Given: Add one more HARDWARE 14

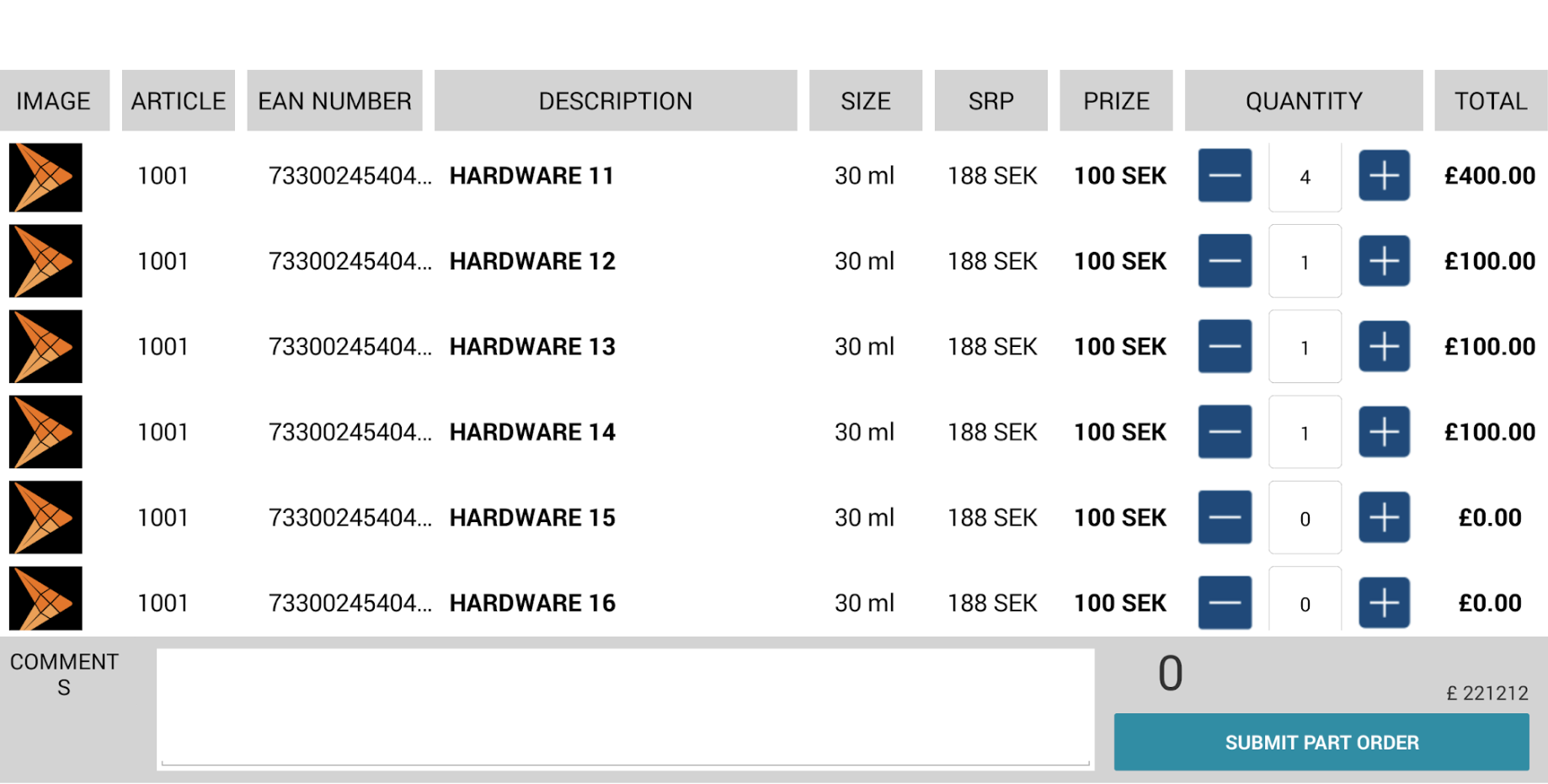Looking at the screenshot, I should pos(1384,432).
